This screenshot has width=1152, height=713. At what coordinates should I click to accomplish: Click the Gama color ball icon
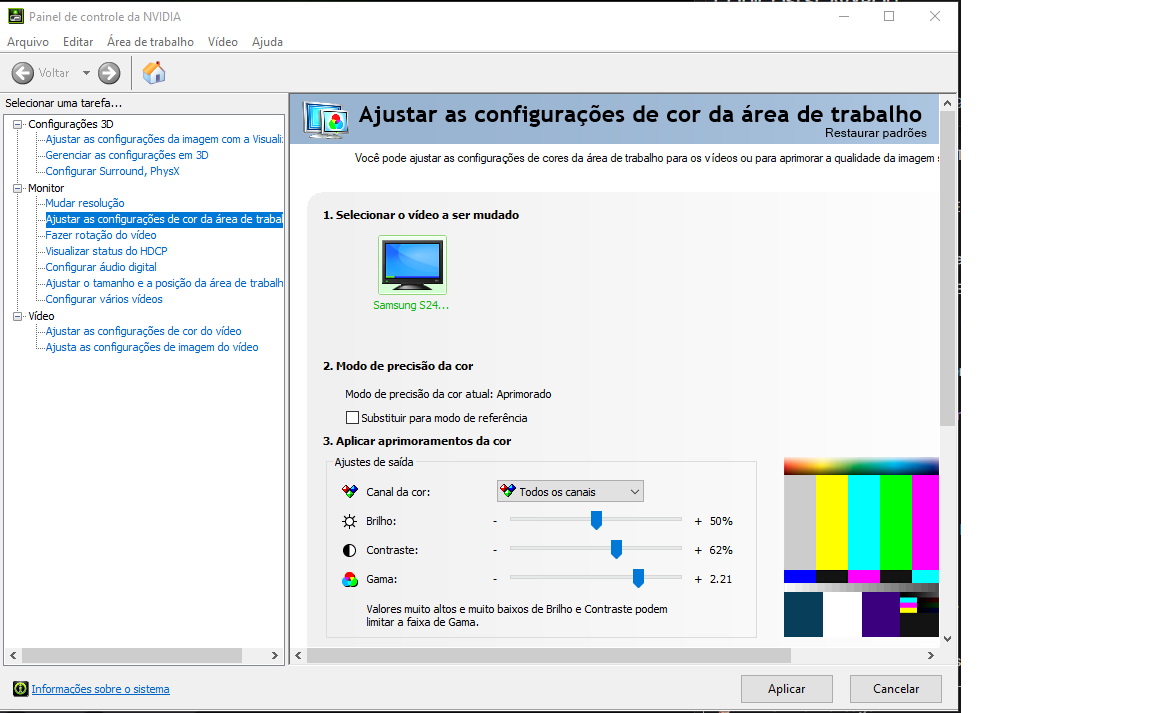click(350, 579)
